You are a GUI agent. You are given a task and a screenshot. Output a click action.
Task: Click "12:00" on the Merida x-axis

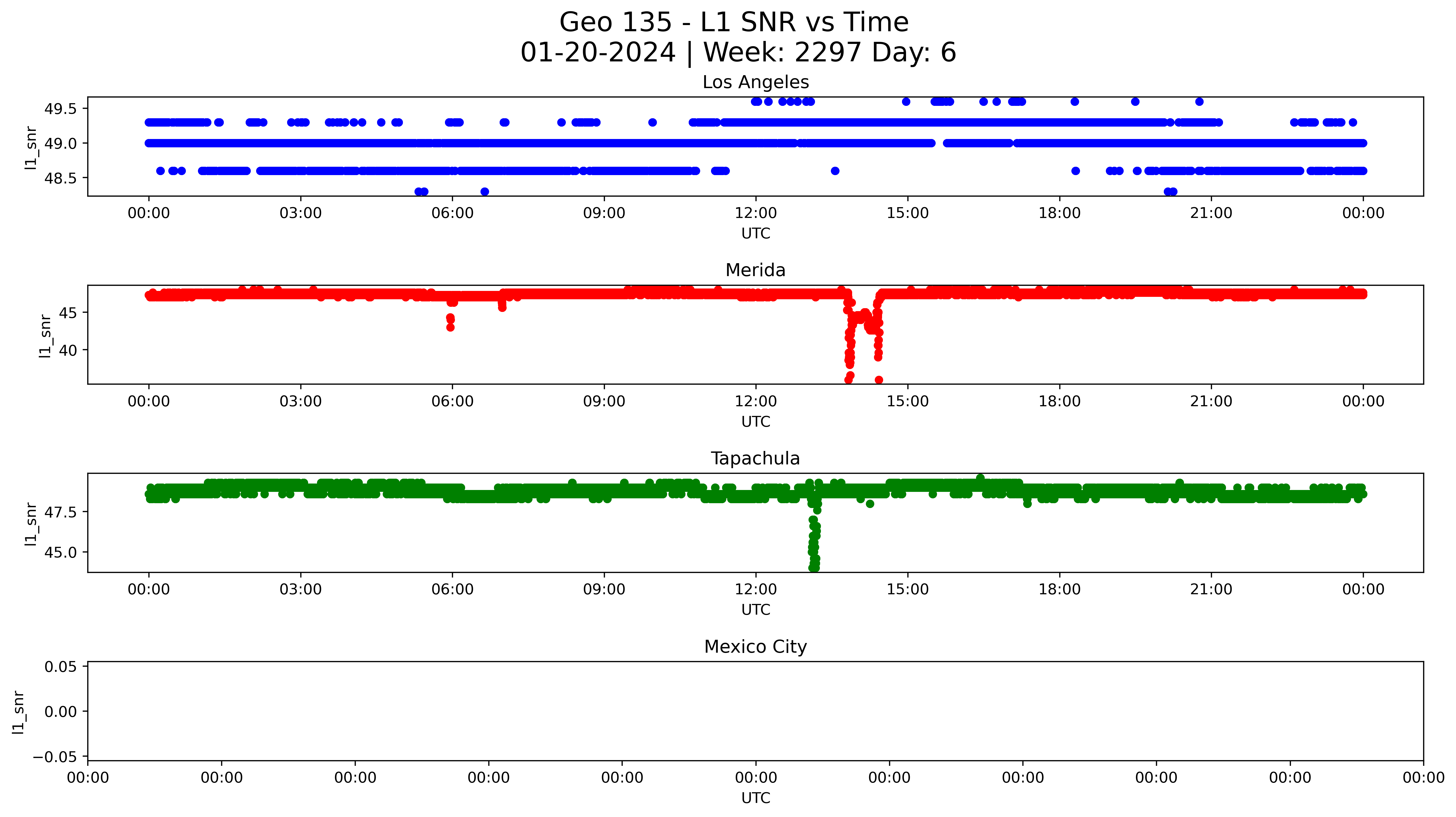756,401
